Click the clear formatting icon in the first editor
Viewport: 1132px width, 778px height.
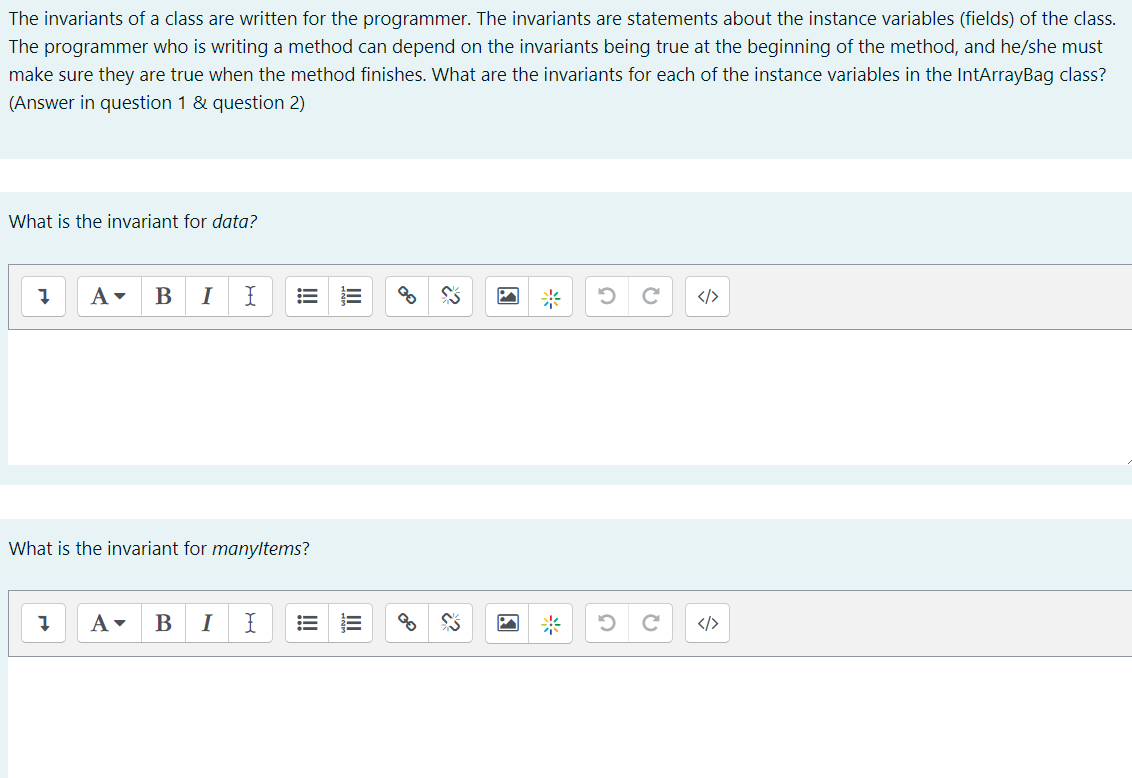(x=250, y=296)
